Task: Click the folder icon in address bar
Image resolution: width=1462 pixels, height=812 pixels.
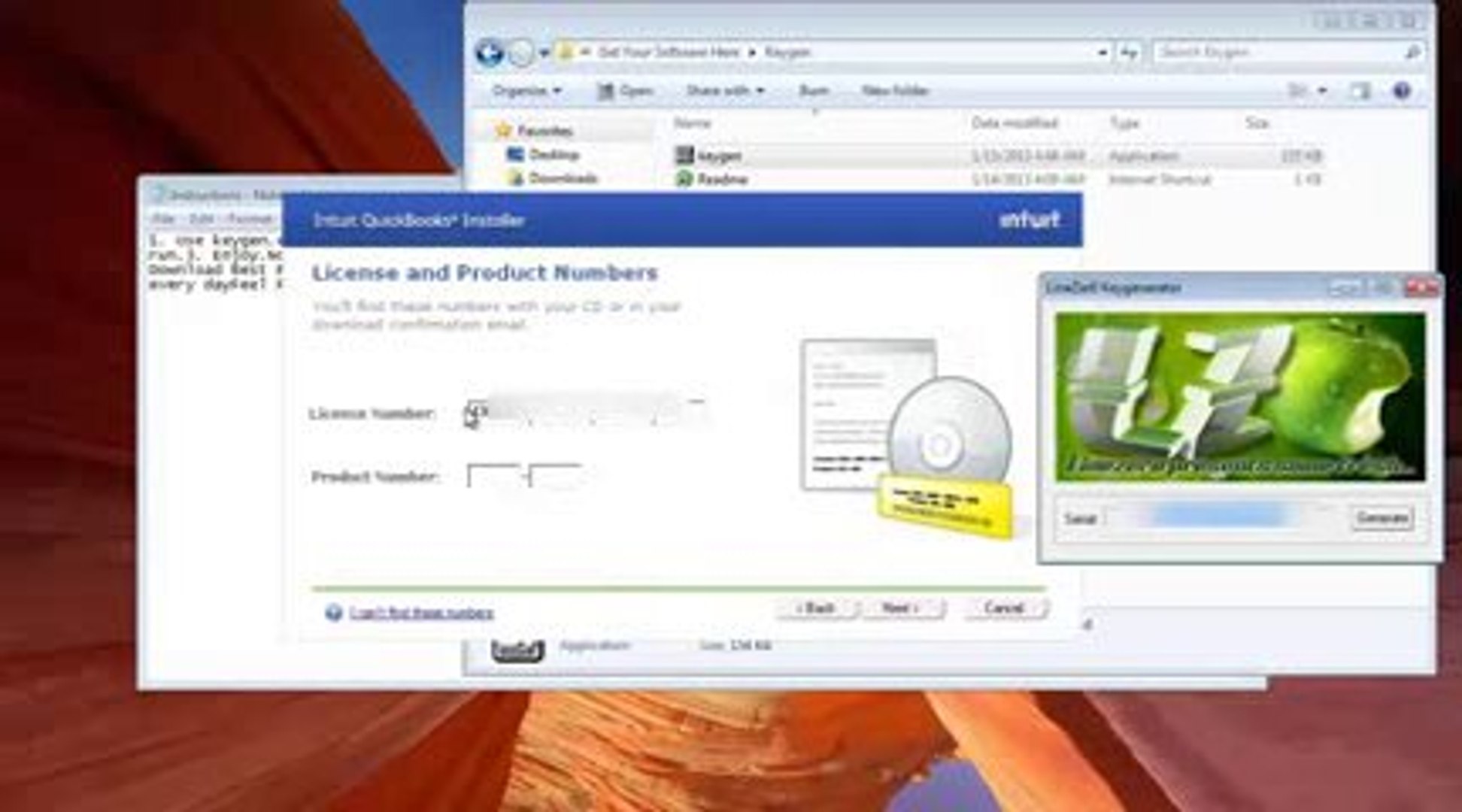Action: click(566, 53)
